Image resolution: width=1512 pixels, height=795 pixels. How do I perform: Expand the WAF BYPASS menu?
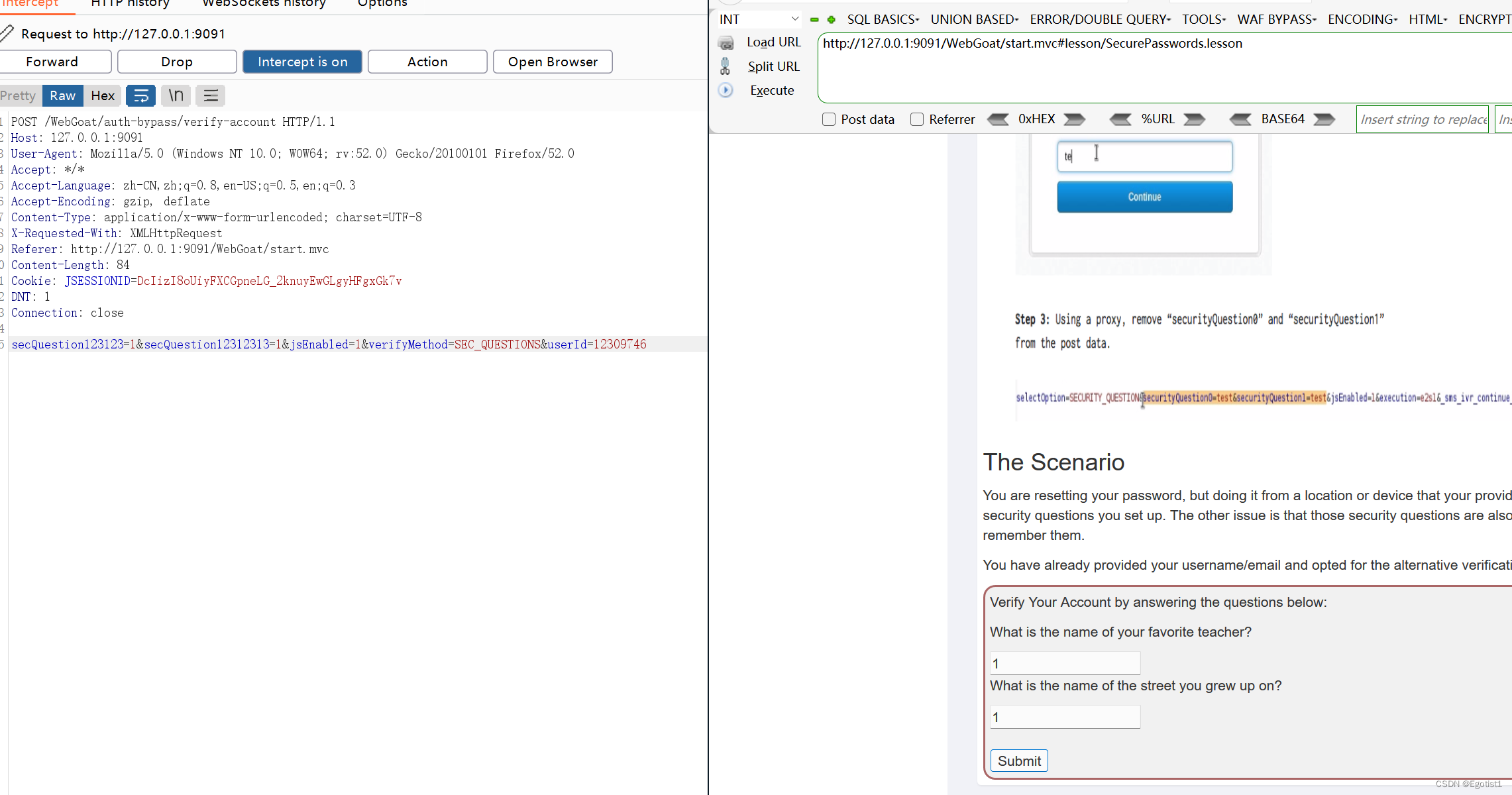pyautogui.click(x=1276, y=19)
